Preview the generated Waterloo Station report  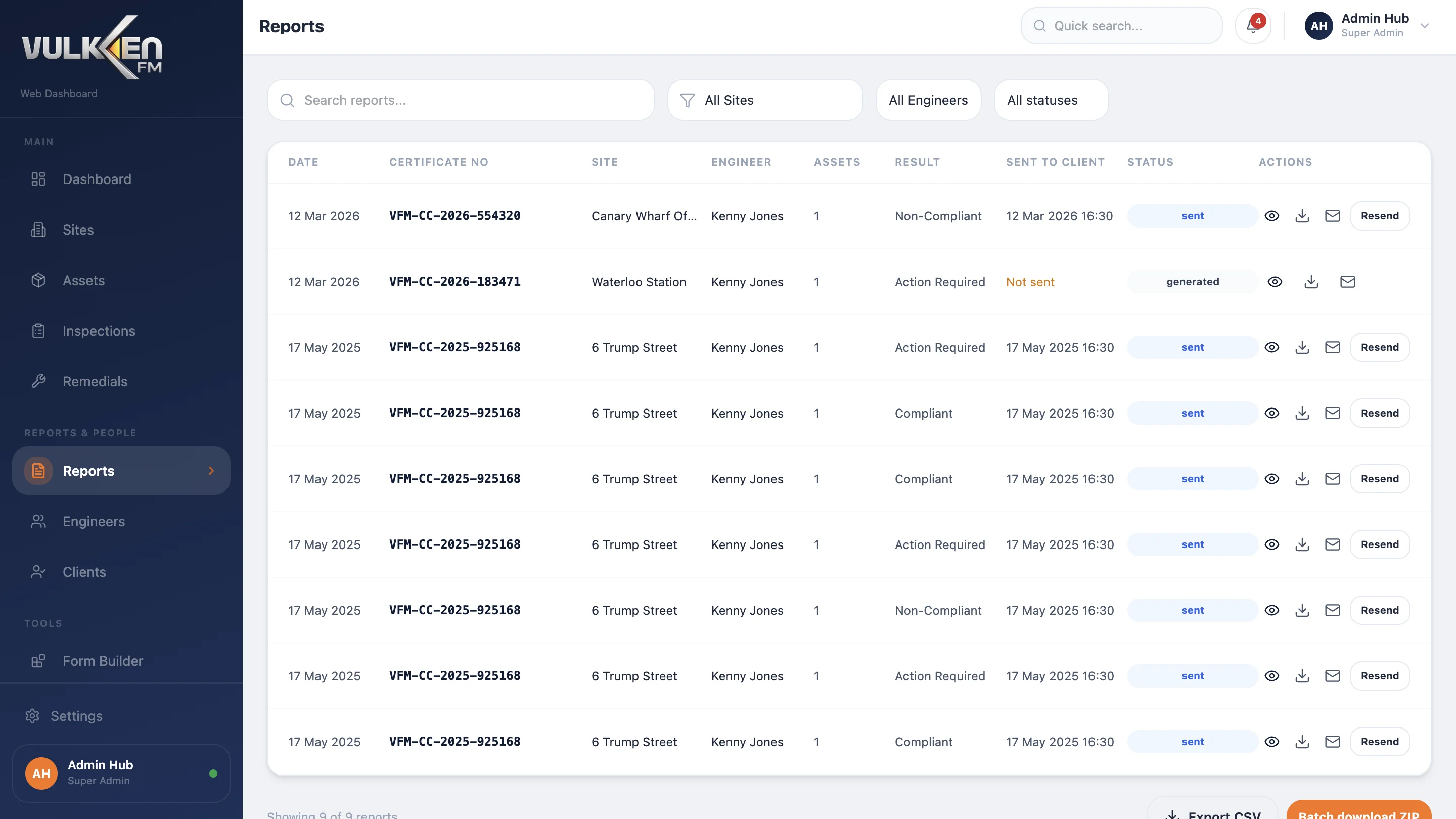coord(1275,282)
